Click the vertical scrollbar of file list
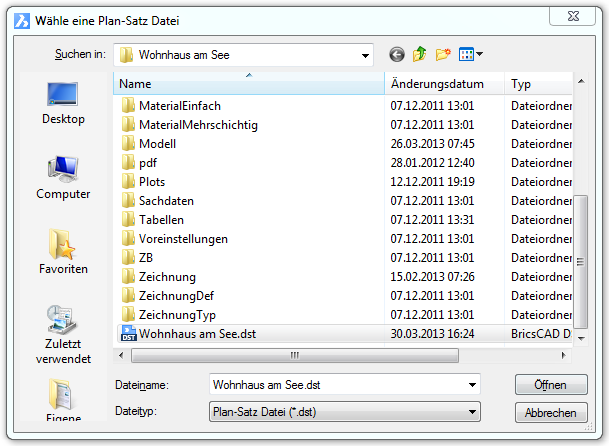609x446 pixels. click(x=580, y=232)
